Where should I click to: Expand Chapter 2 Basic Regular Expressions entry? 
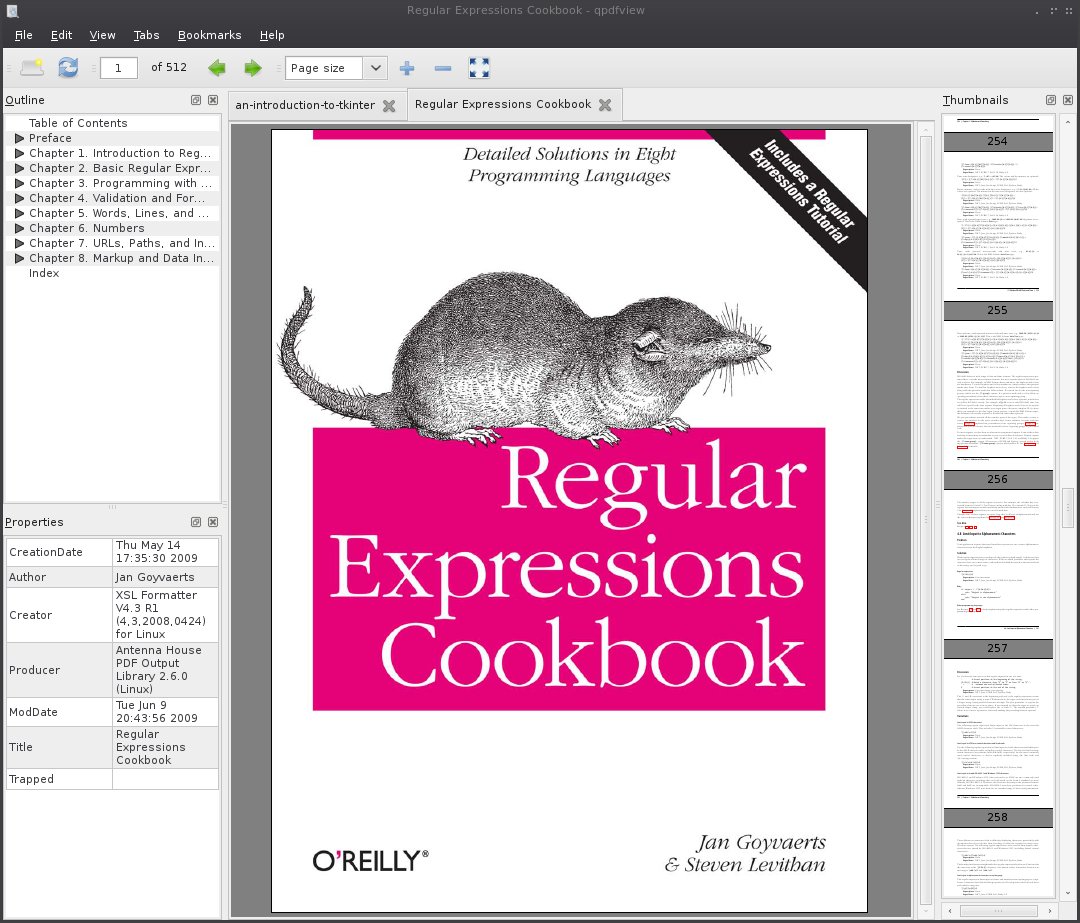19,168
